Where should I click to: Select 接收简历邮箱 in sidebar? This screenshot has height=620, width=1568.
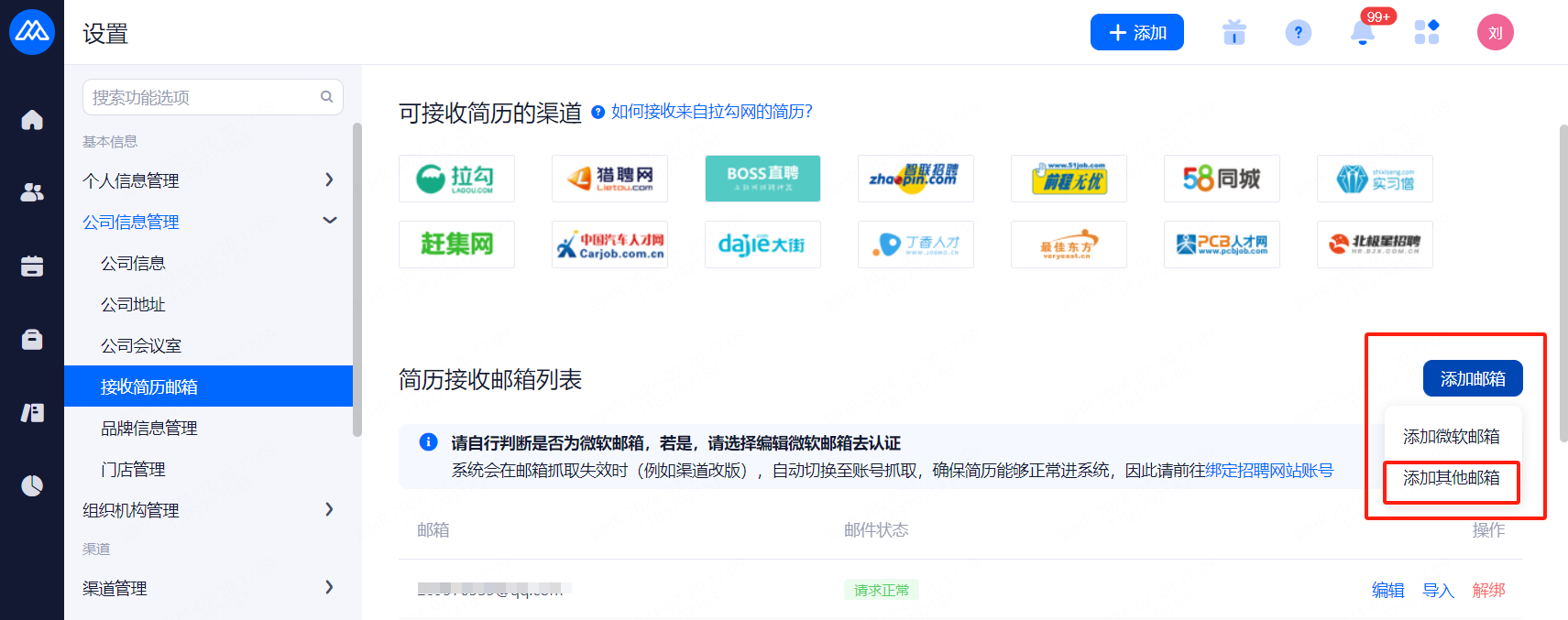[208, 386]
